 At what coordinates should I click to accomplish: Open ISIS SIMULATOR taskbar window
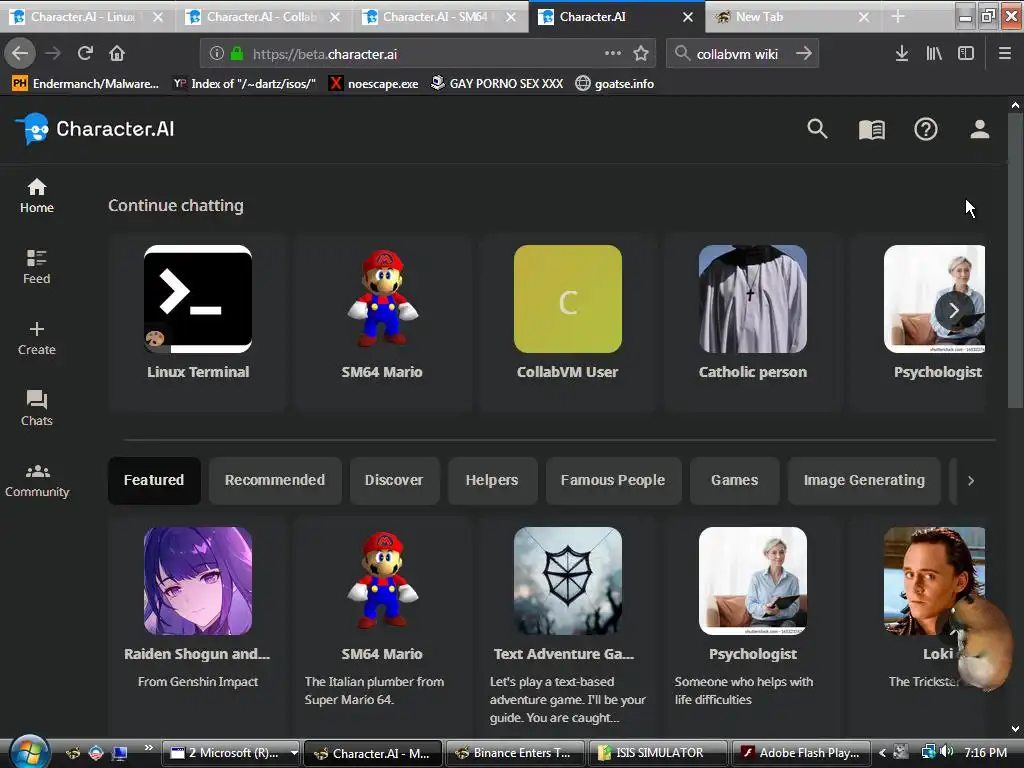(658, 753)
